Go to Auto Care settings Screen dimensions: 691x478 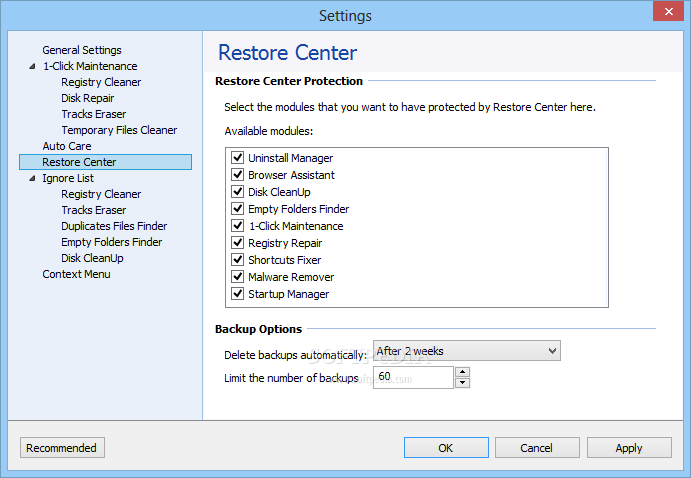pyautogui.click(x=67, y=146)
